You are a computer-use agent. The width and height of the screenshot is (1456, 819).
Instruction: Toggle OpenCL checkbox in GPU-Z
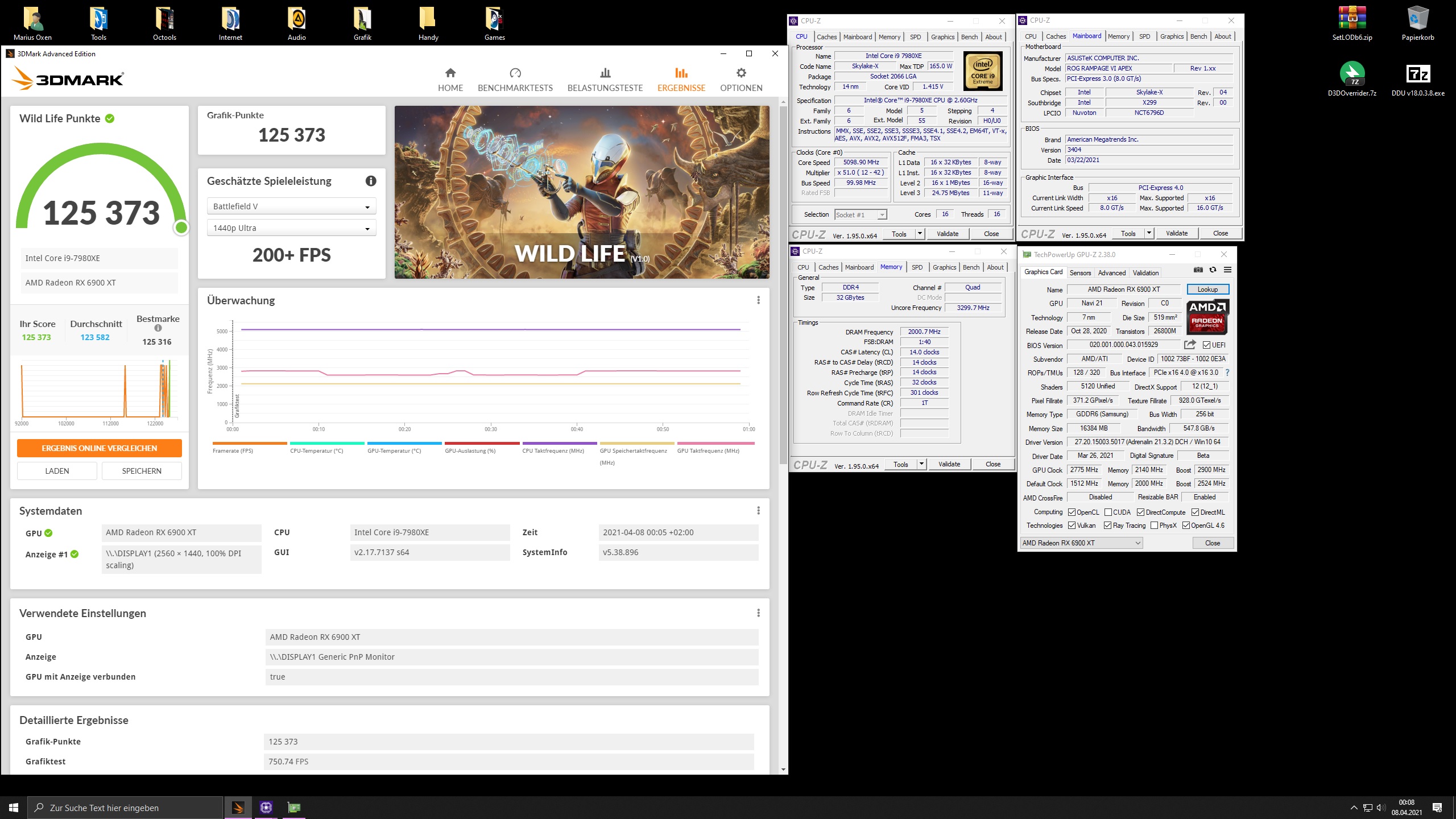[x=1072, y=512]
